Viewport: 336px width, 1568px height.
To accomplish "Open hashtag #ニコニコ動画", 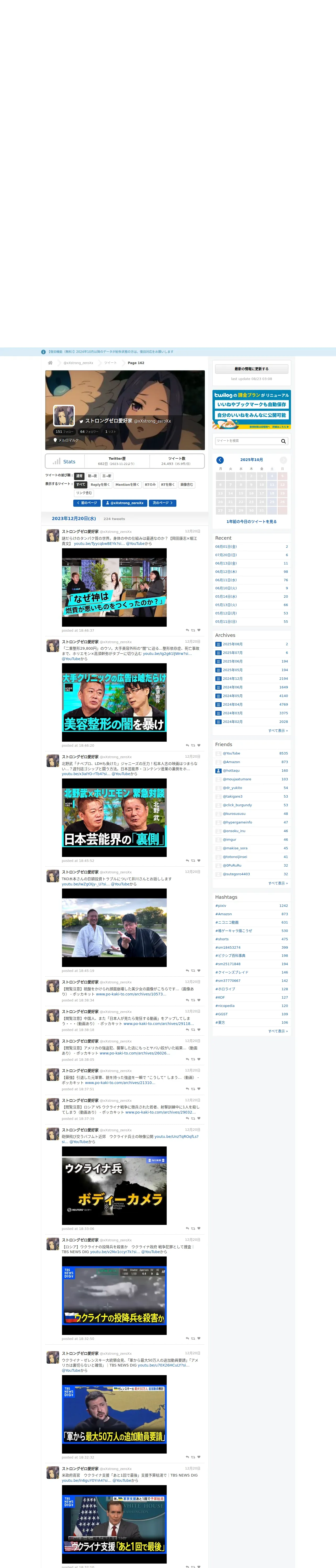I will tap(227, 922).
